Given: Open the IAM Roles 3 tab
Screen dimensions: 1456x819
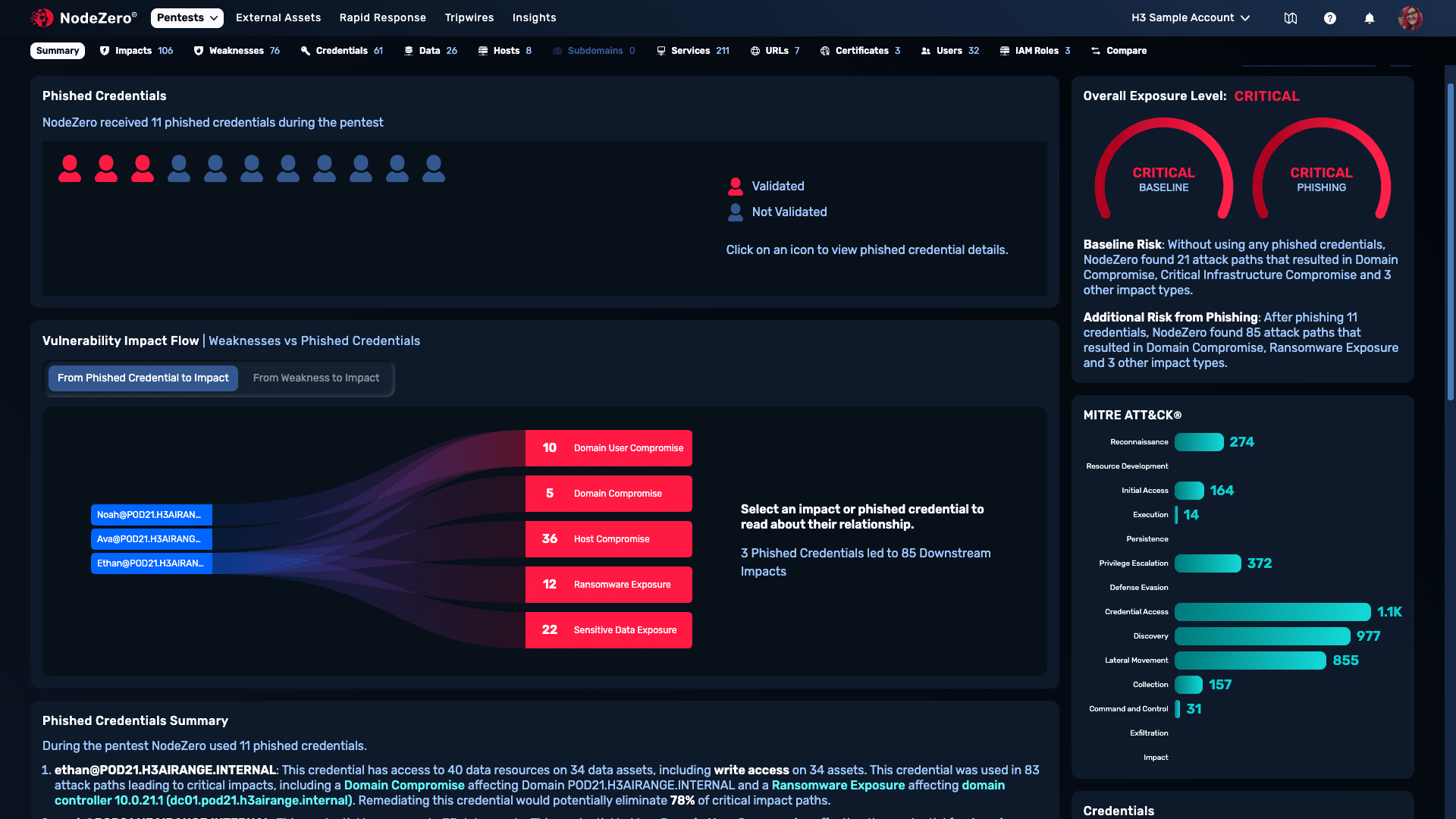Looking at the screenshot, I should click(x=1035, y=51).
